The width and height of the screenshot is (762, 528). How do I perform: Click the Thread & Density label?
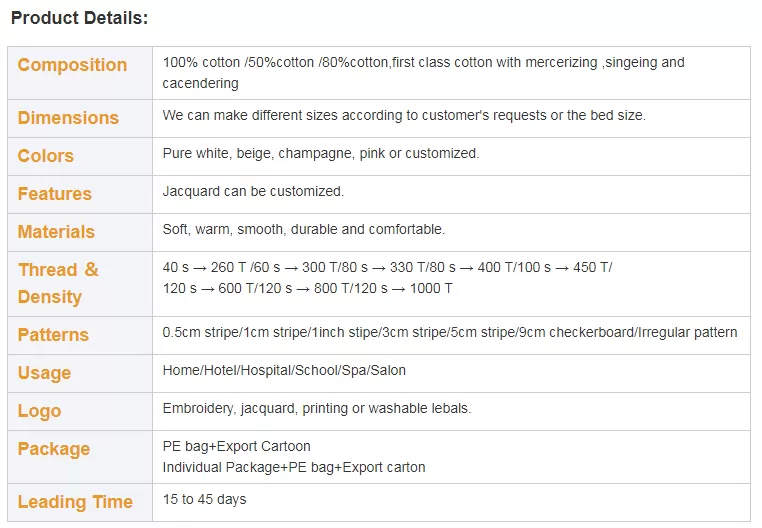pos(58,283)
